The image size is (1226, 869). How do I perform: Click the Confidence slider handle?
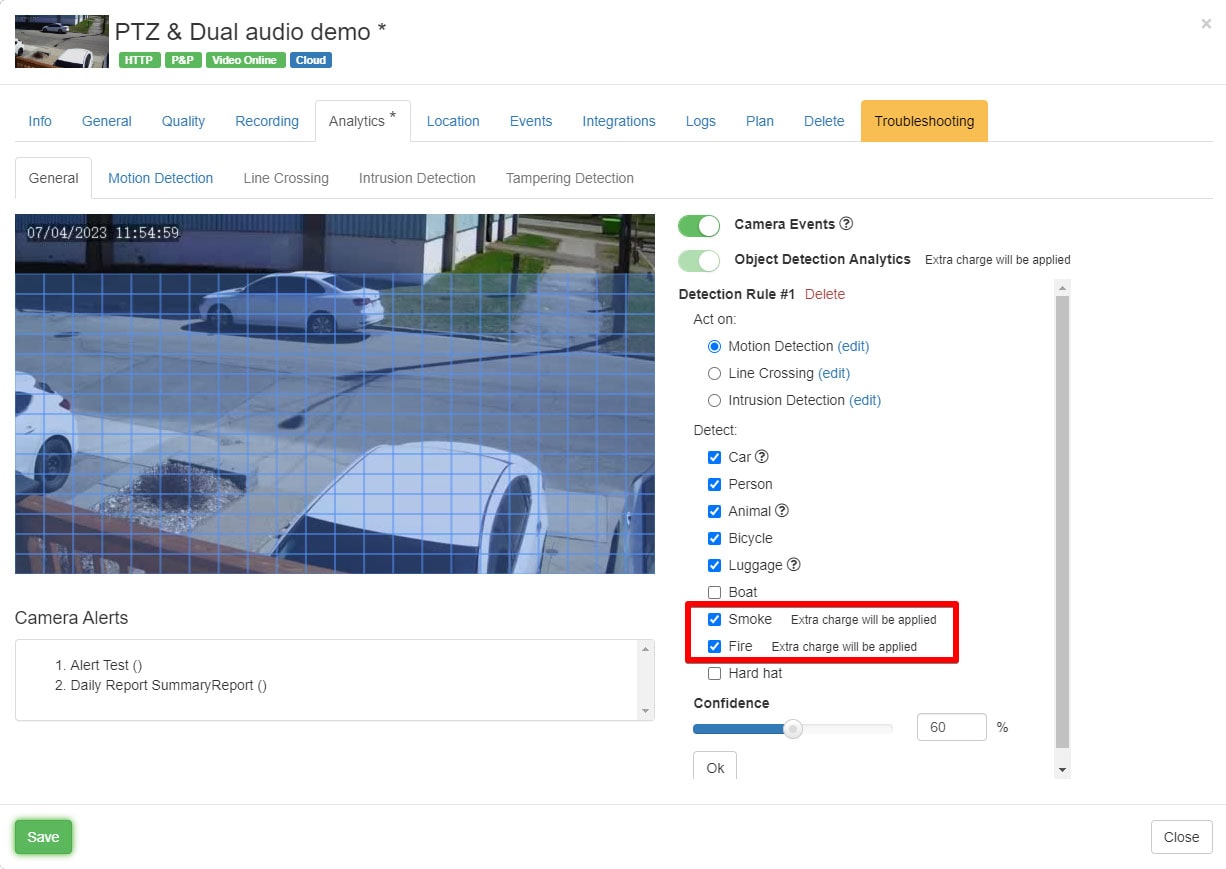coord(793,729)
